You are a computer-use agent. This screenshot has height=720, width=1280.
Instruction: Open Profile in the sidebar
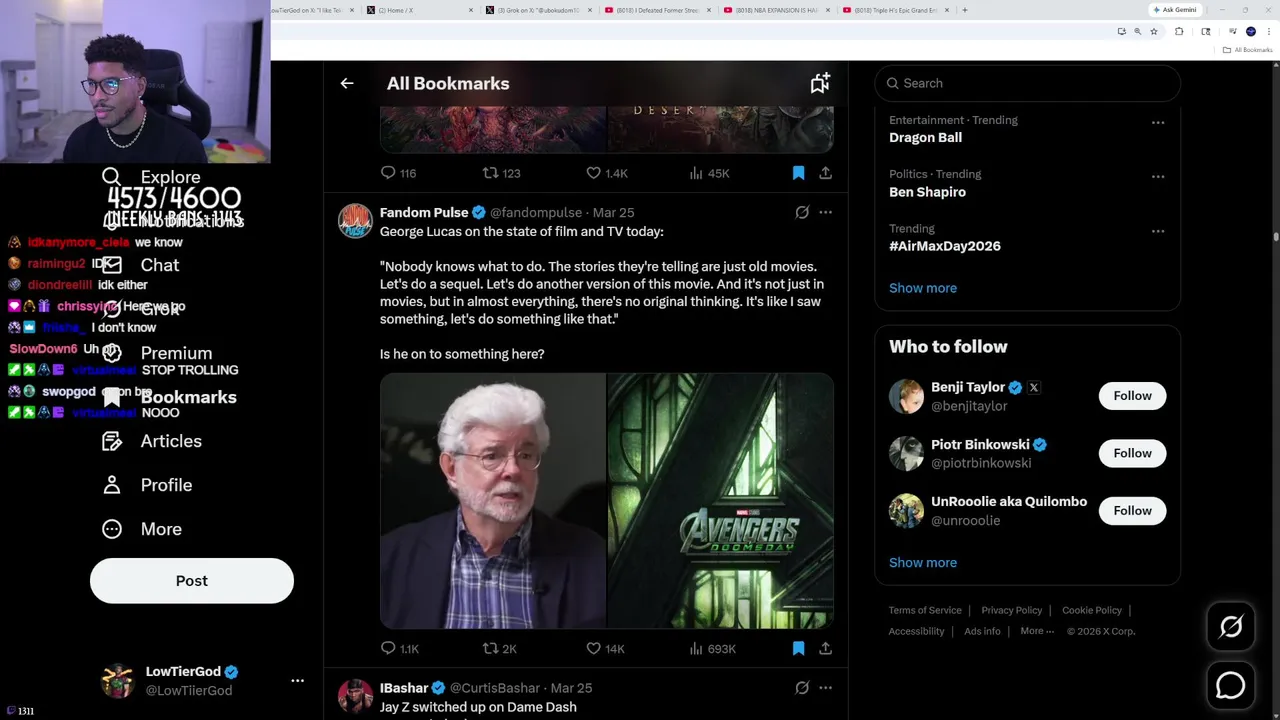(147, 485)
